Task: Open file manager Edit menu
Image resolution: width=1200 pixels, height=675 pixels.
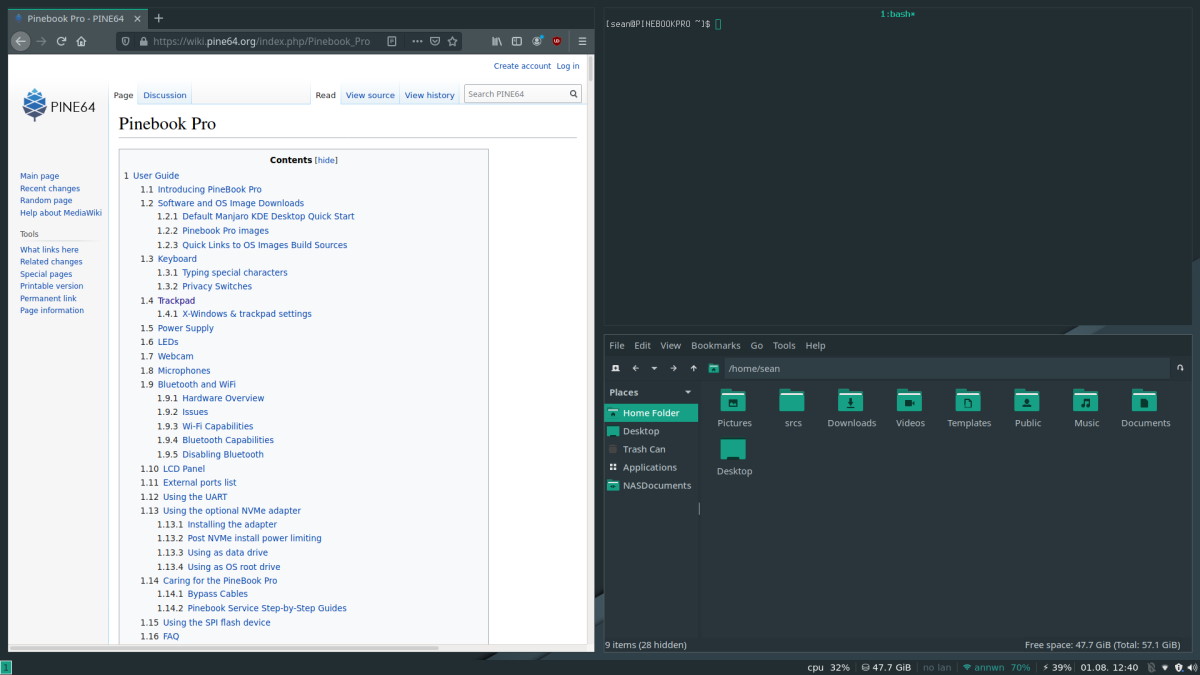Action: pyautogui.click(x=643, y=345)
